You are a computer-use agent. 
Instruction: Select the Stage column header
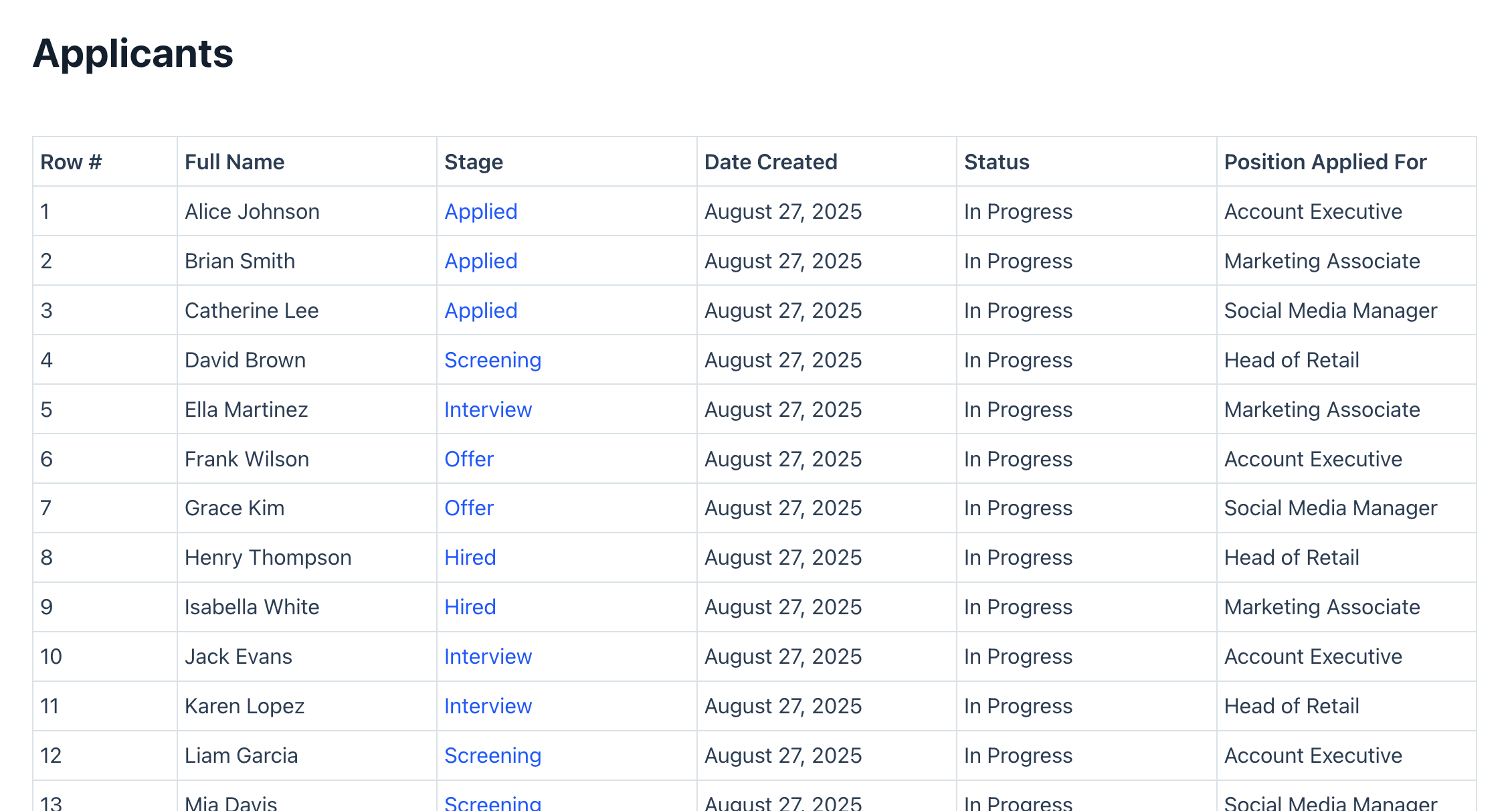coord(474,162)
